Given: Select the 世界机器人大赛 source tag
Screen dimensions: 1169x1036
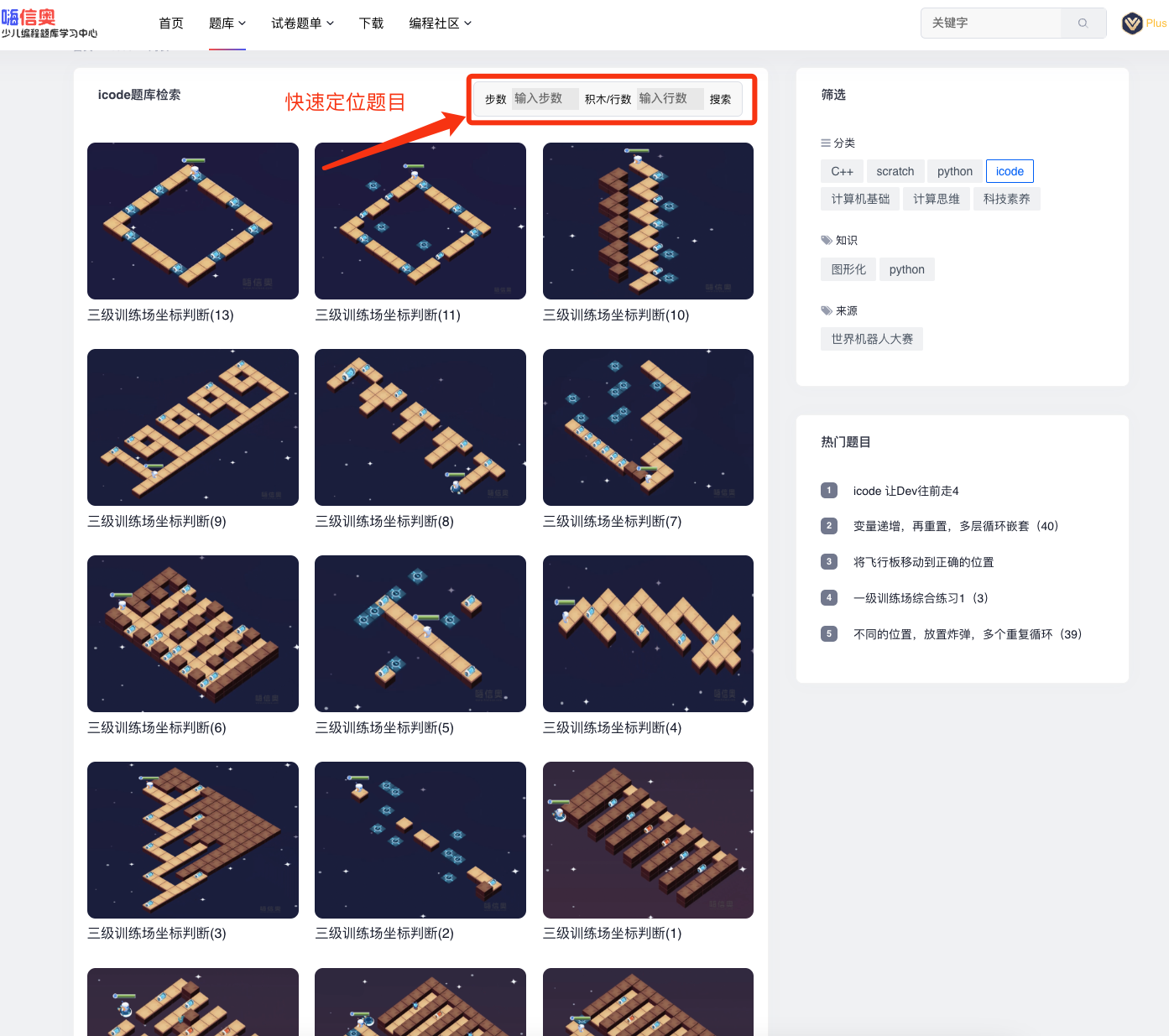Looking at the screenshot, I should (x=872, y=339).
